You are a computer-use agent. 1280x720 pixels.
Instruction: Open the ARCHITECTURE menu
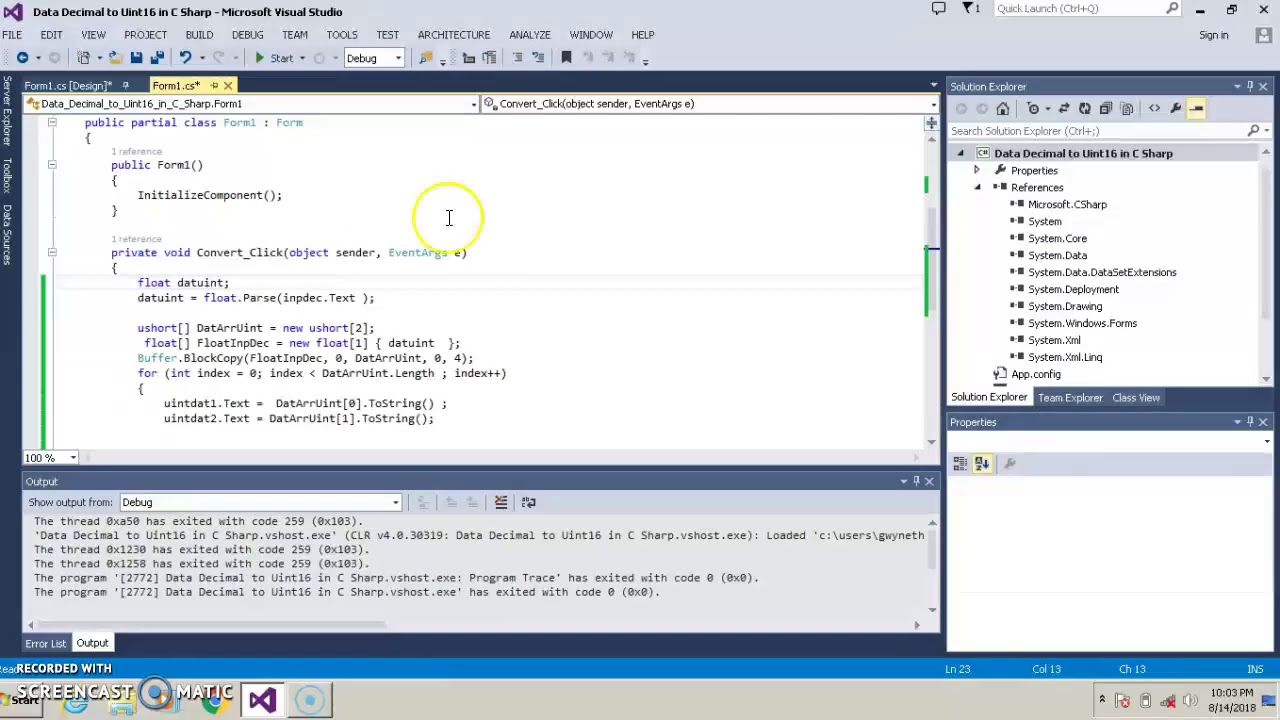[x=454, y=35]
